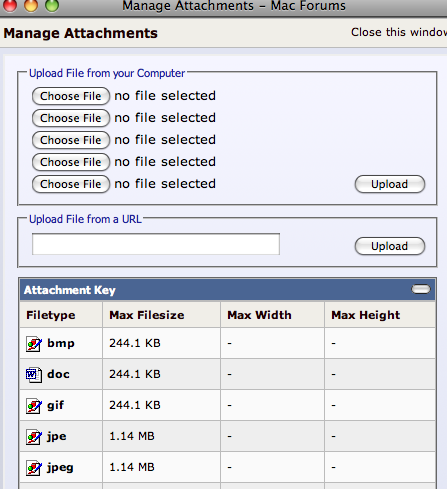Click the Upload File from a URL legend

(85, 219)
